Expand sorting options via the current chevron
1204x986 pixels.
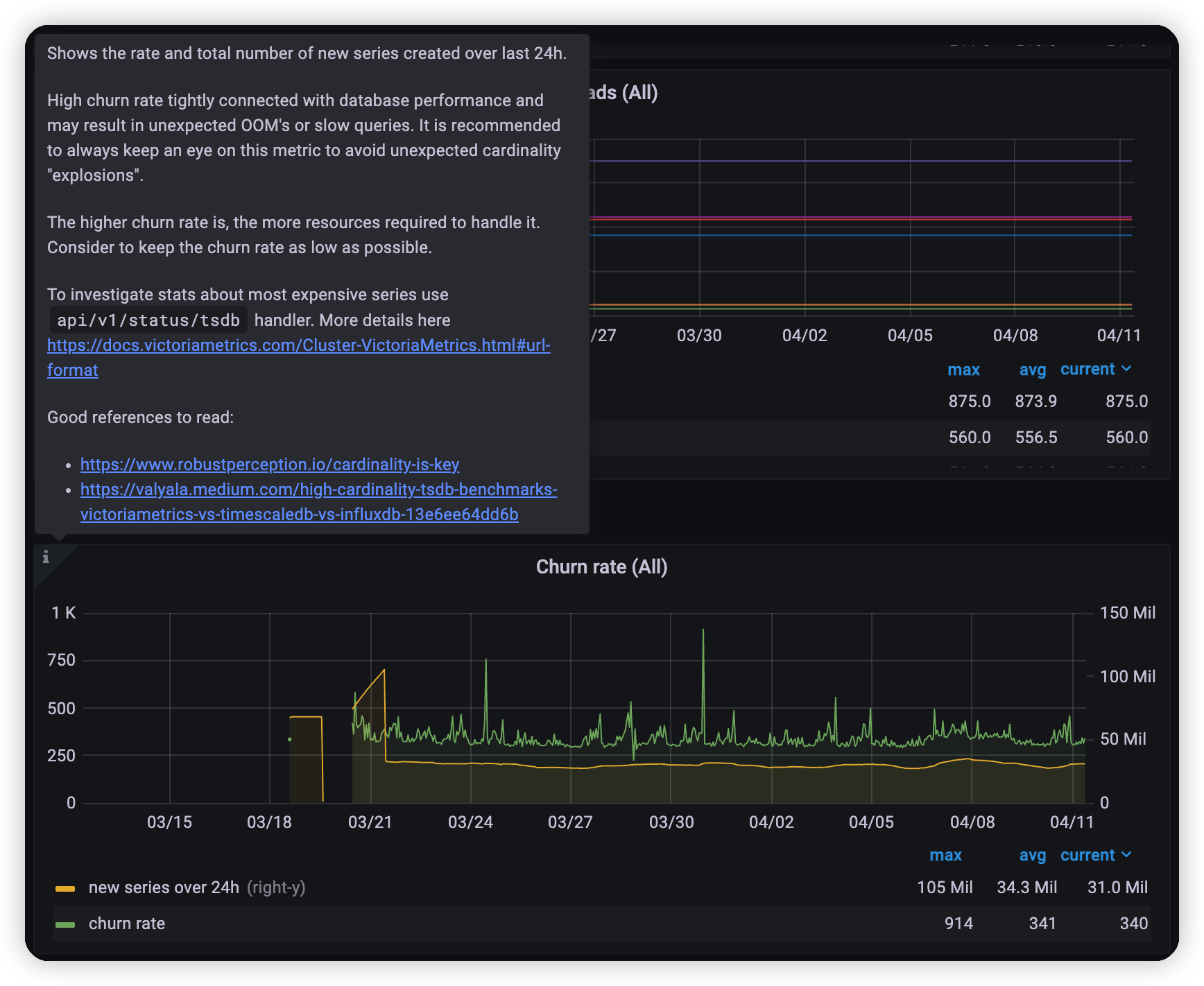(x=1126, y=855)
